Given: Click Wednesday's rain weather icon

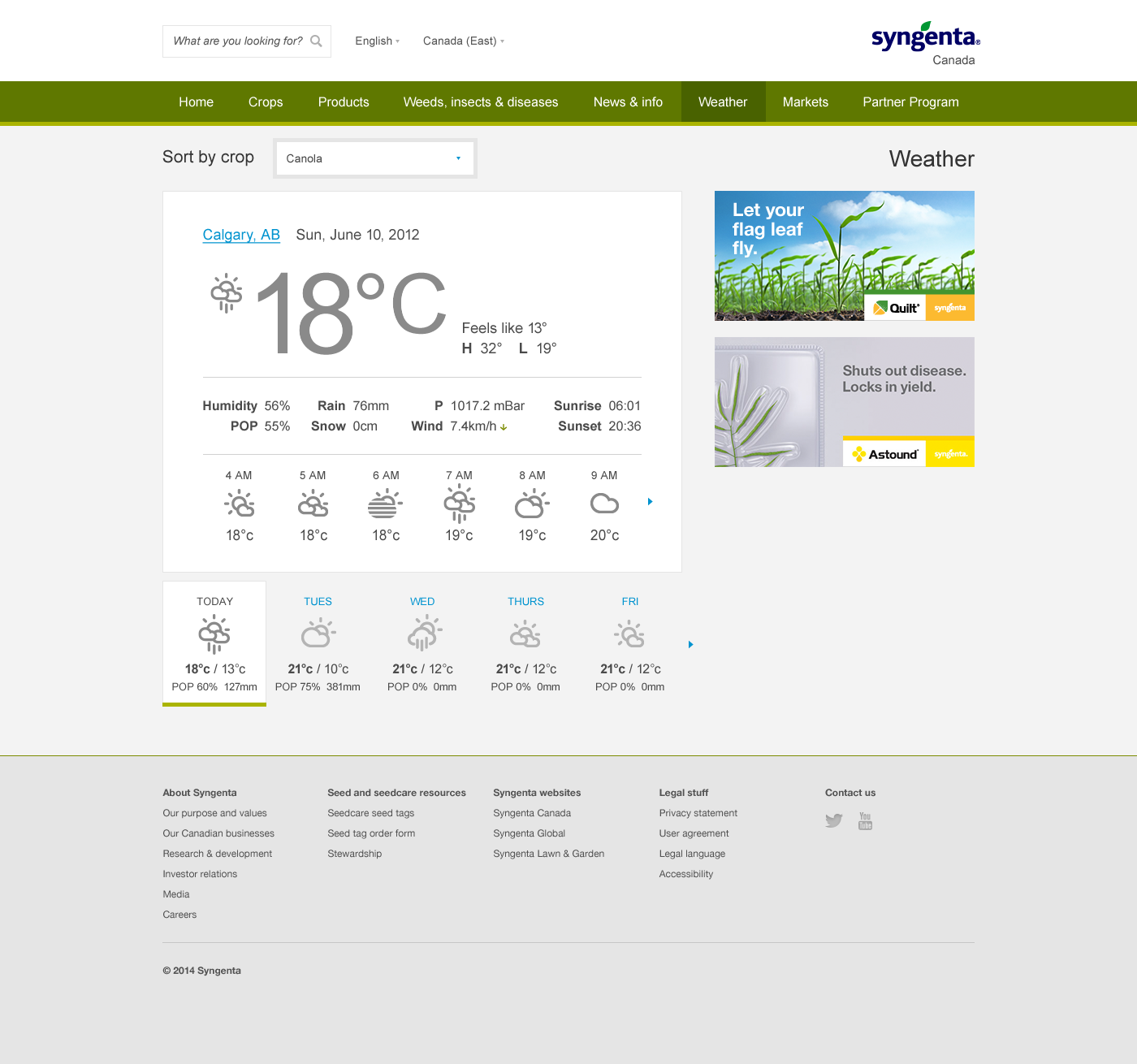Looking at the screenshot, I should 422,634.
